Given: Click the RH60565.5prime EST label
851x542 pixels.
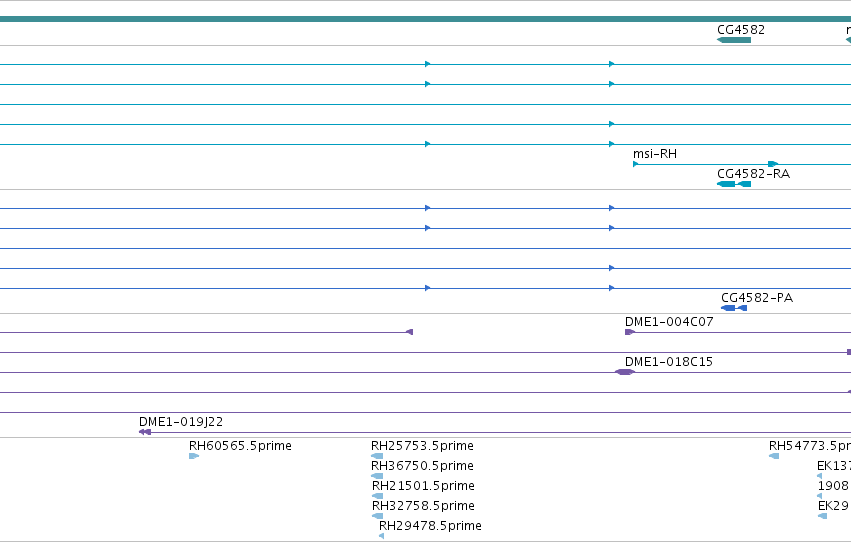Looking at the screenshot, I should (240, 446).
